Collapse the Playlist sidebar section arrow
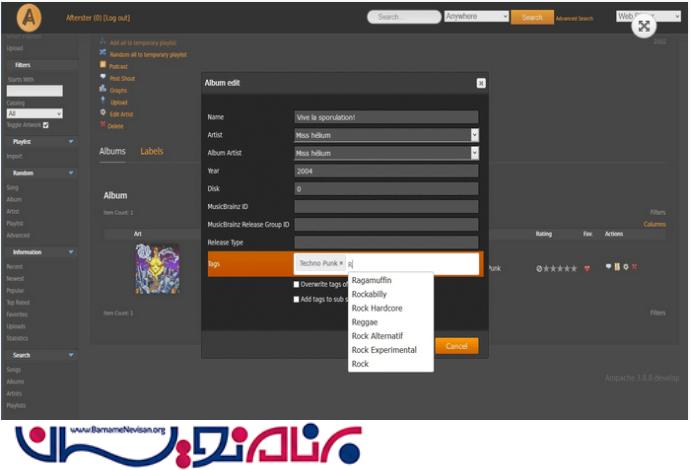Viewport: 690px width, 470px height. coord(71,141)
